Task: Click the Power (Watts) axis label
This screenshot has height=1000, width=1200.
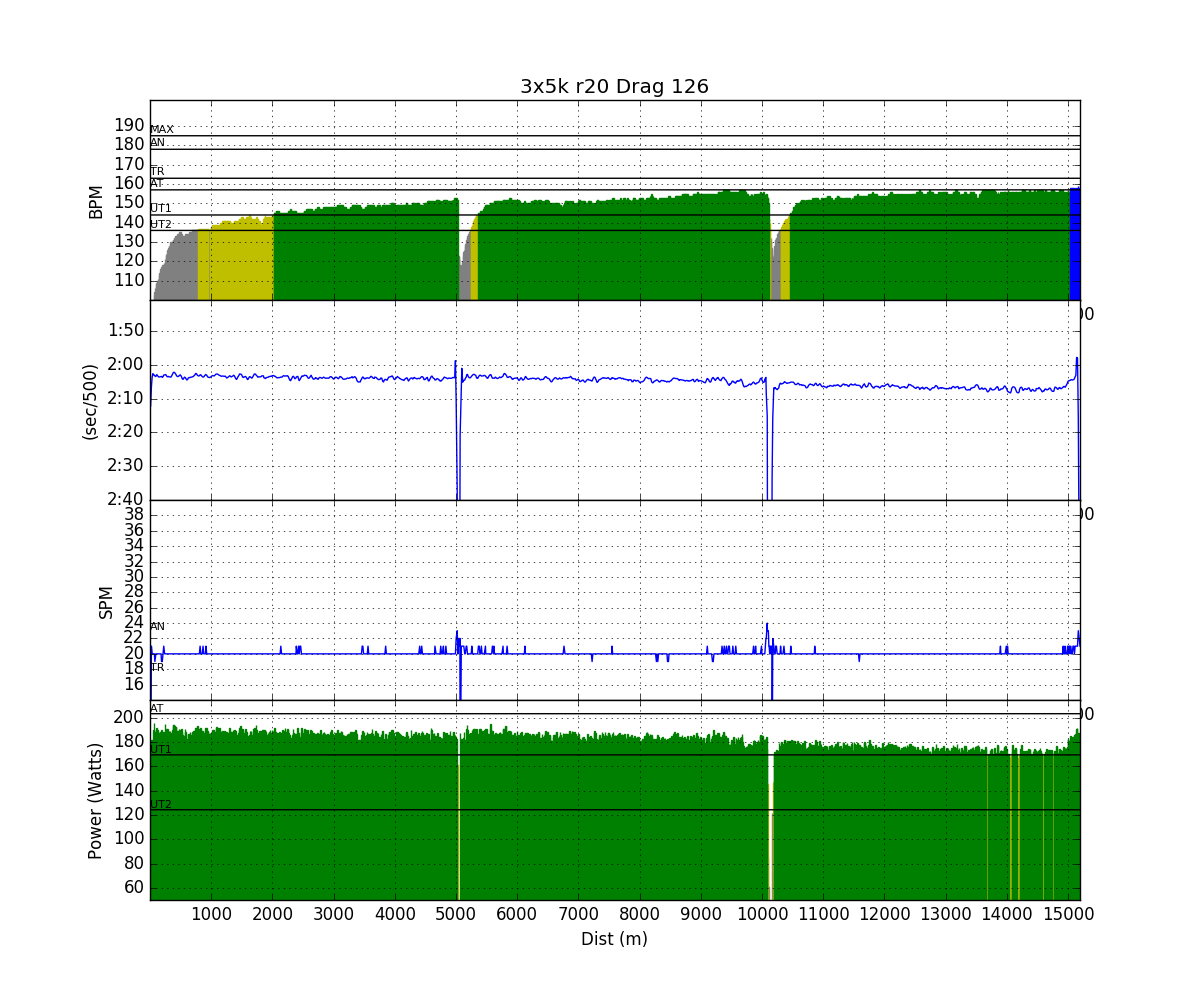Action: 96,800
